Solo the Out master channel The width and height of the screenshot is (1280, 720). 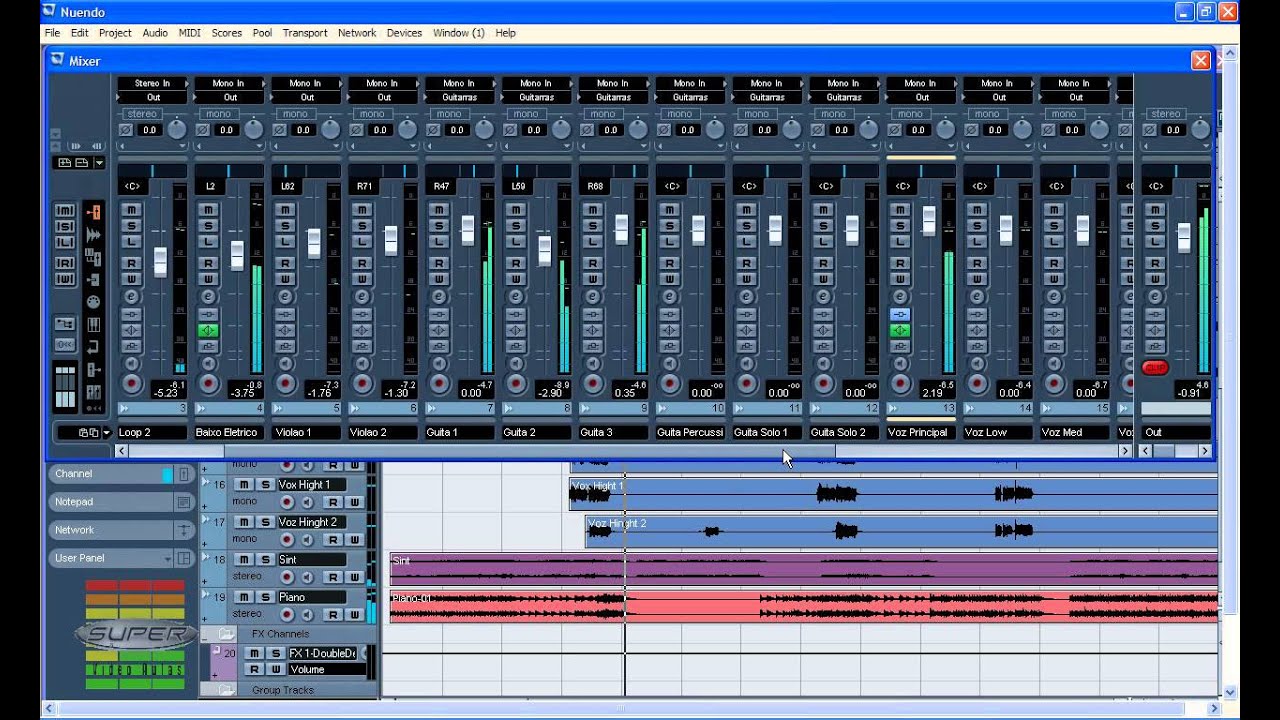tap(1155, 225)
